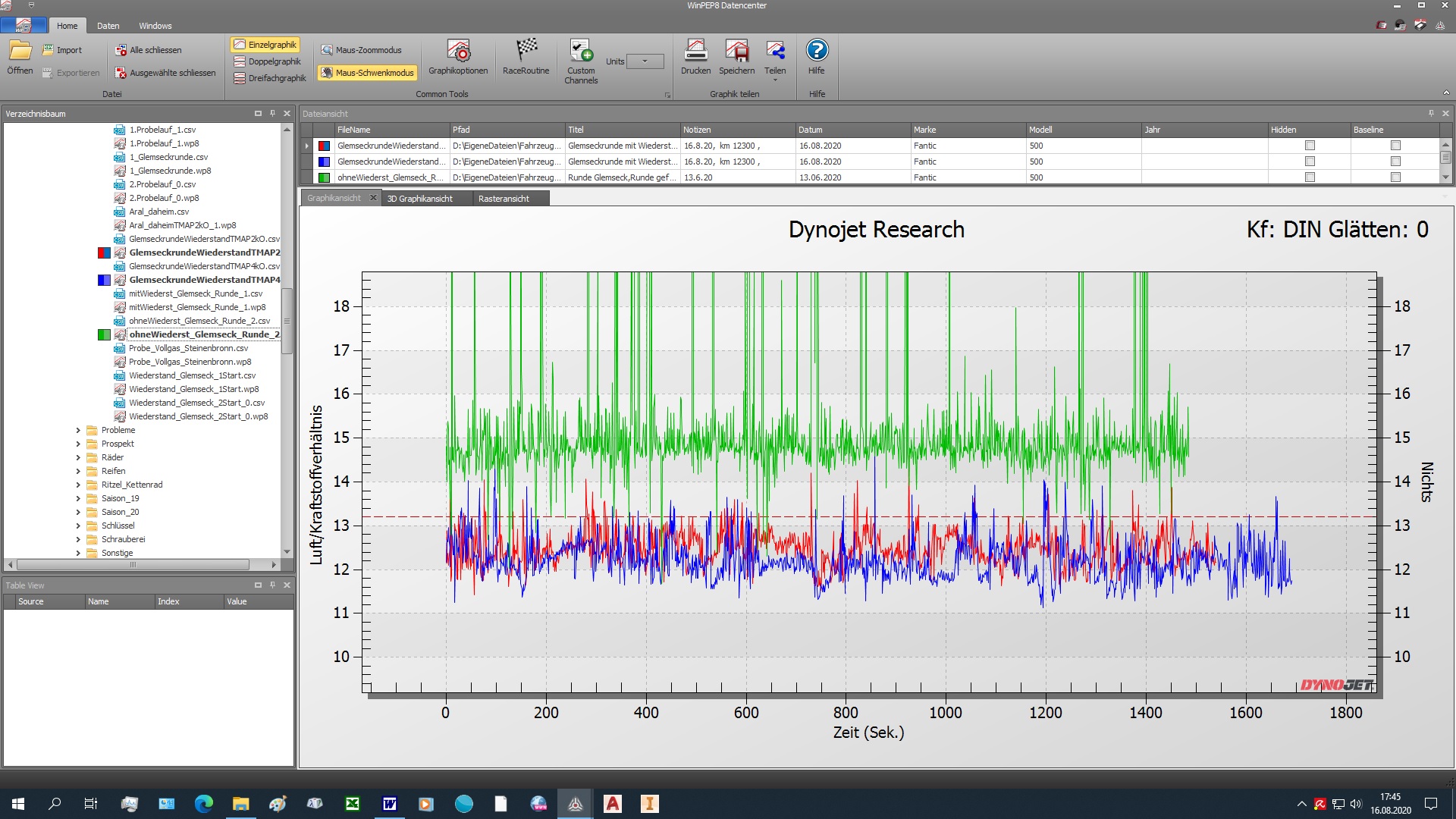The image size is (1456, 819).
Task: Toggle Hidden checkbox for ohneWiederst row
Action: click(1310, 177)
